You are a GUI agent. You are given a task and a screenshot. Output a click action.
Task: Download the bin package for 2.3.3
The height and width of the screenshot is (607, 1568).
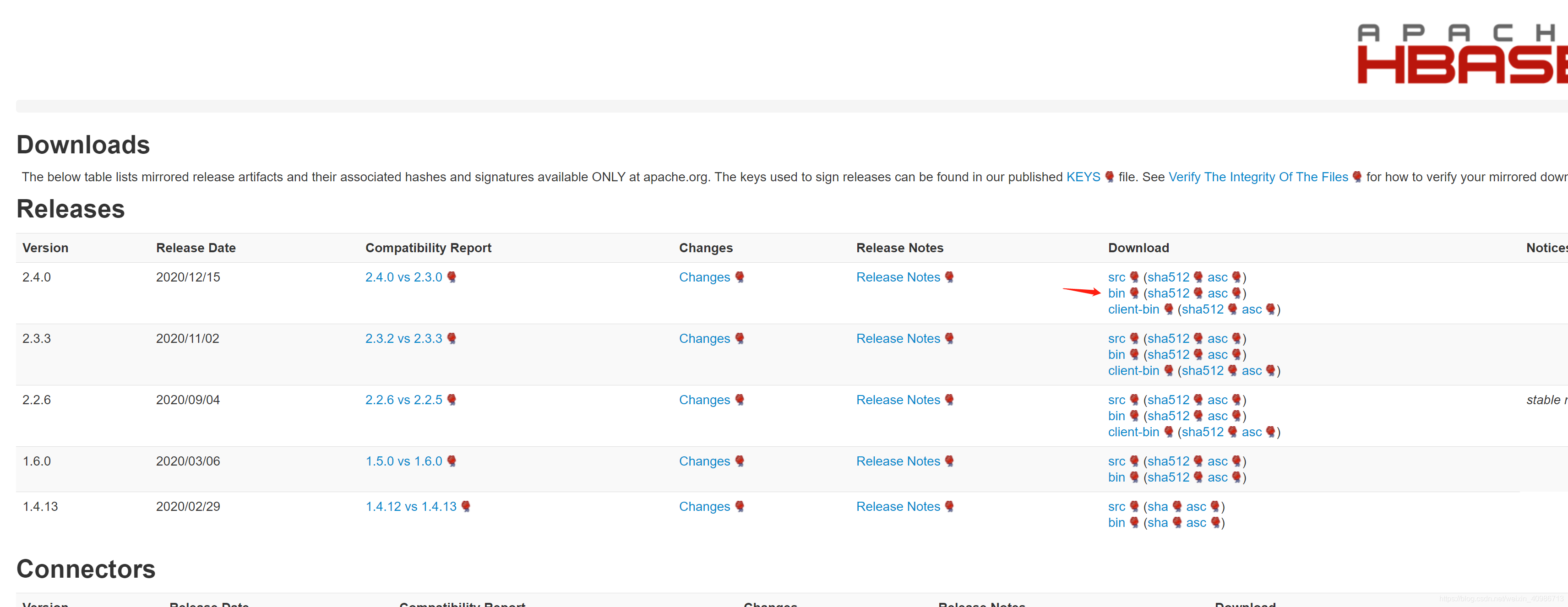coord(1116,355)
